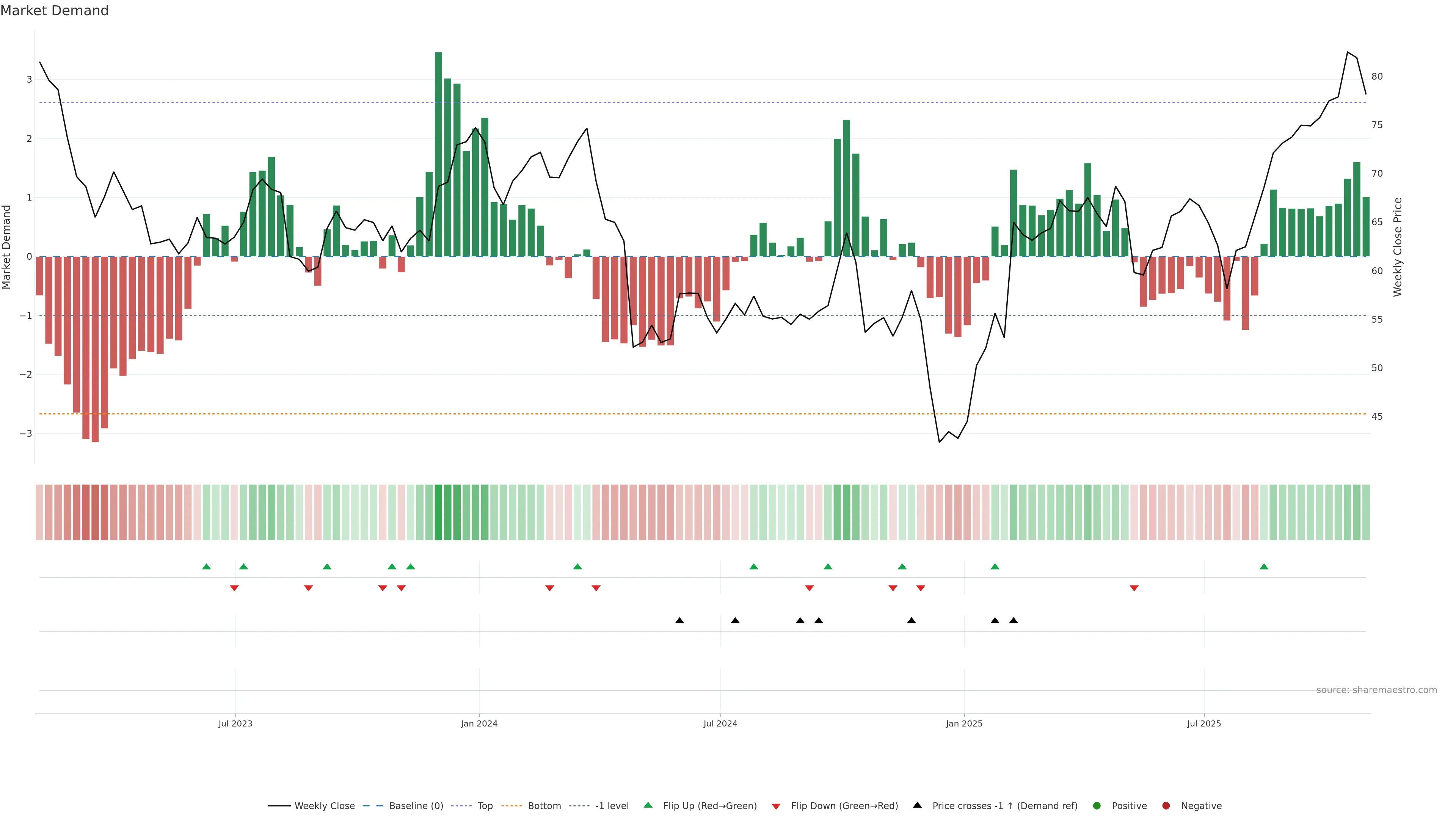Click the sharemaestro.com source text
The image size is (1456, 819).
pyautogui.click(x=1376, y=690)
